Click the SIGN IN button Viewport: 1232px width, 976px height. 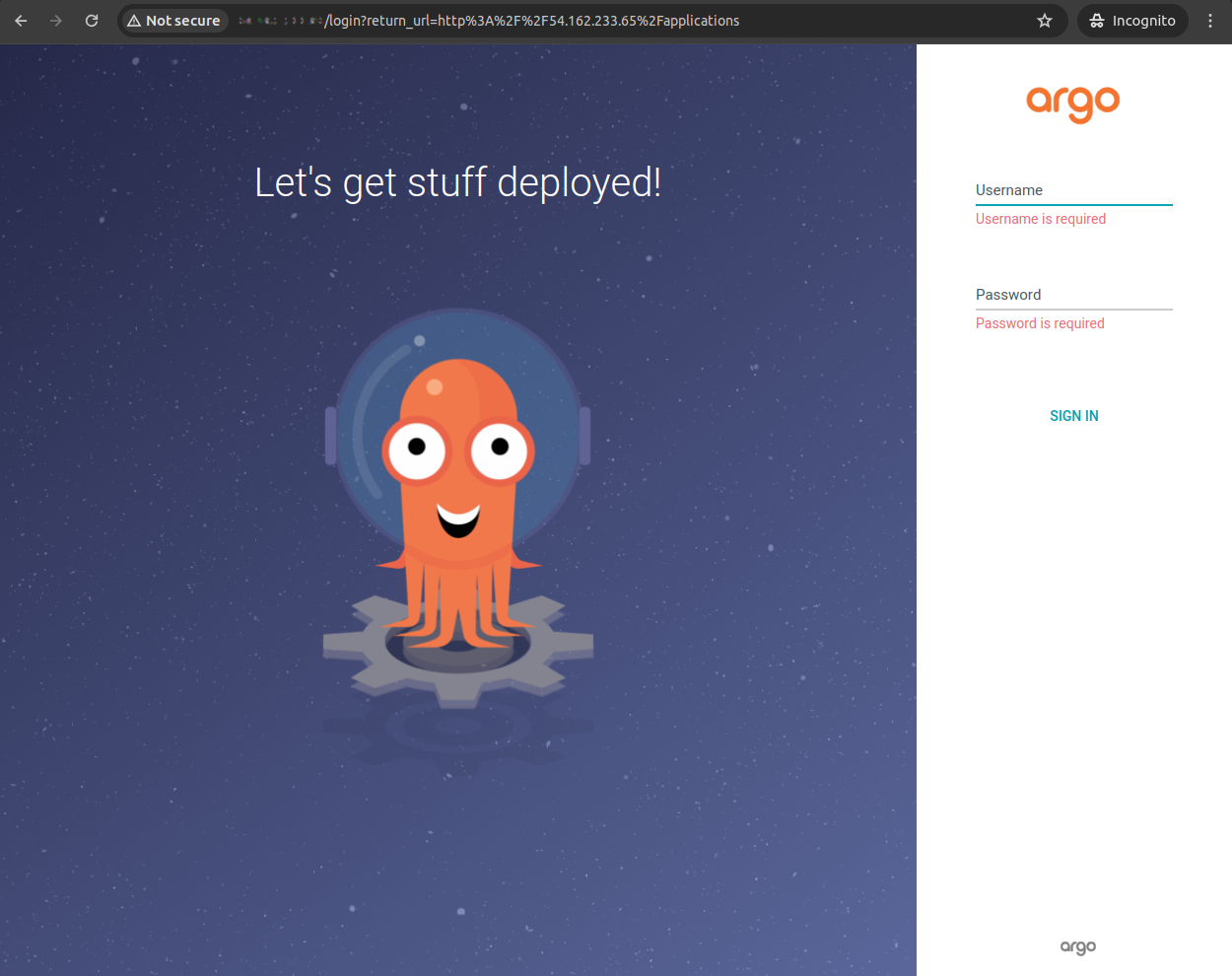point(1073,415)
